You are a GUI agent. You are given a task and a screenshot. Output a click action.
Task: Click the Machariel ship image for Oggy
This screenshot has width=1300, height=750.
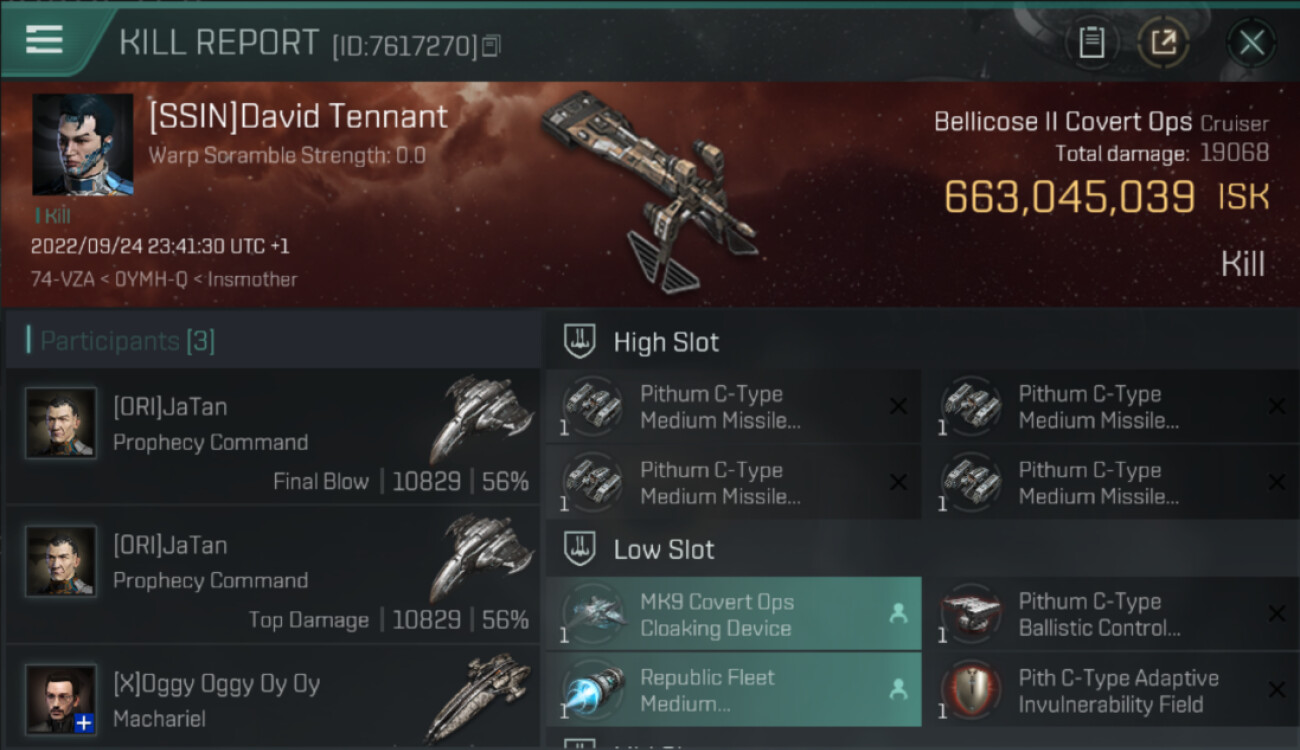tap(478, 697)
